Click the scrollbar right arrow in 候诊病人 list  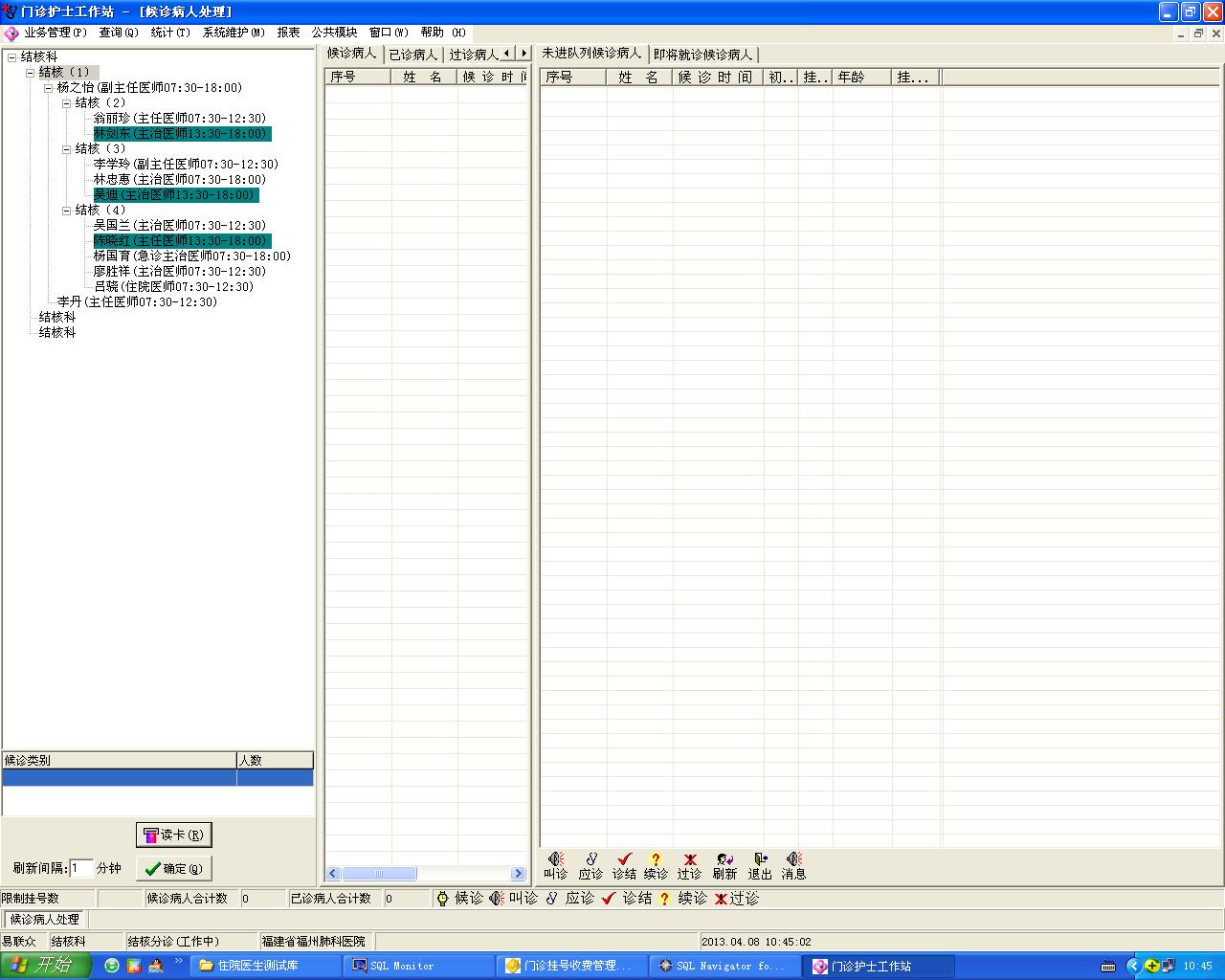[519, 874]
